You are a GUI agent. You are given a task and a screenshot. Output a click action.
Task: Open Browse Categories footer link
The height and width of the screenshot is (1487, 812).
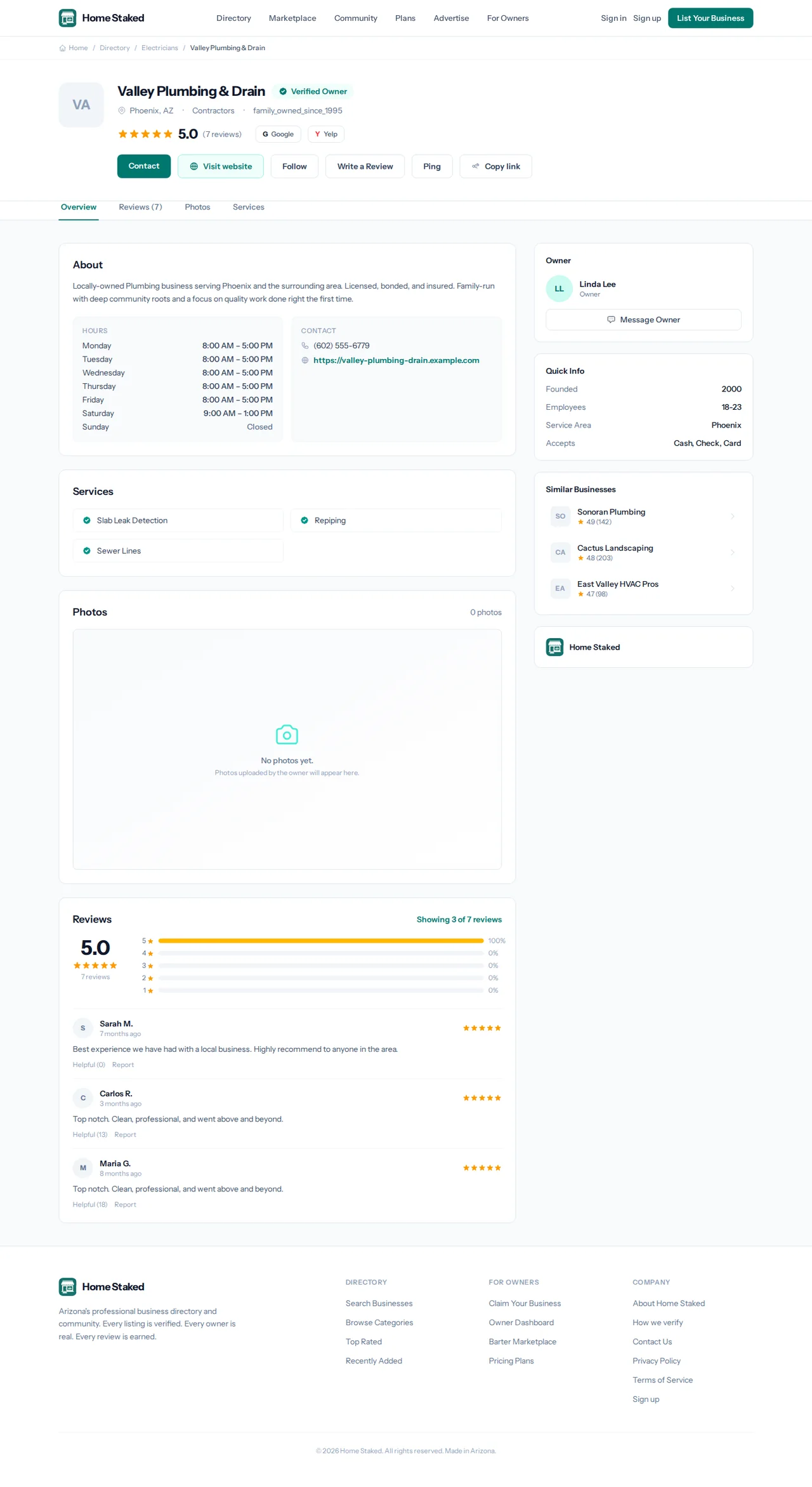[x=379, y=1323]
